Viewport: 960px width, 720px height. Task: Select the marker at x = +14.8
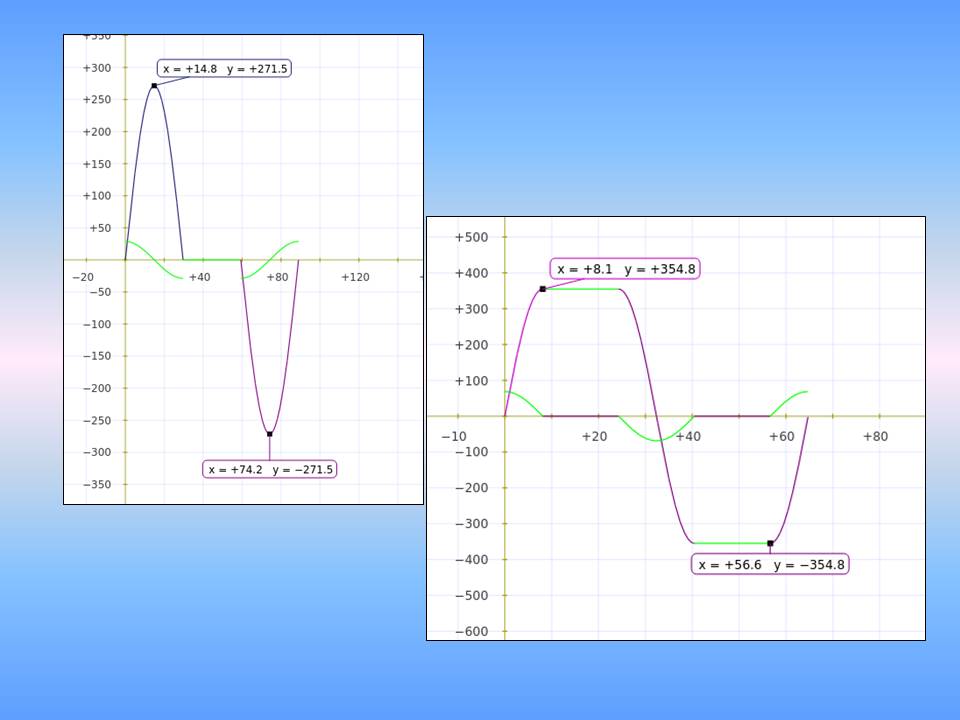153,85
